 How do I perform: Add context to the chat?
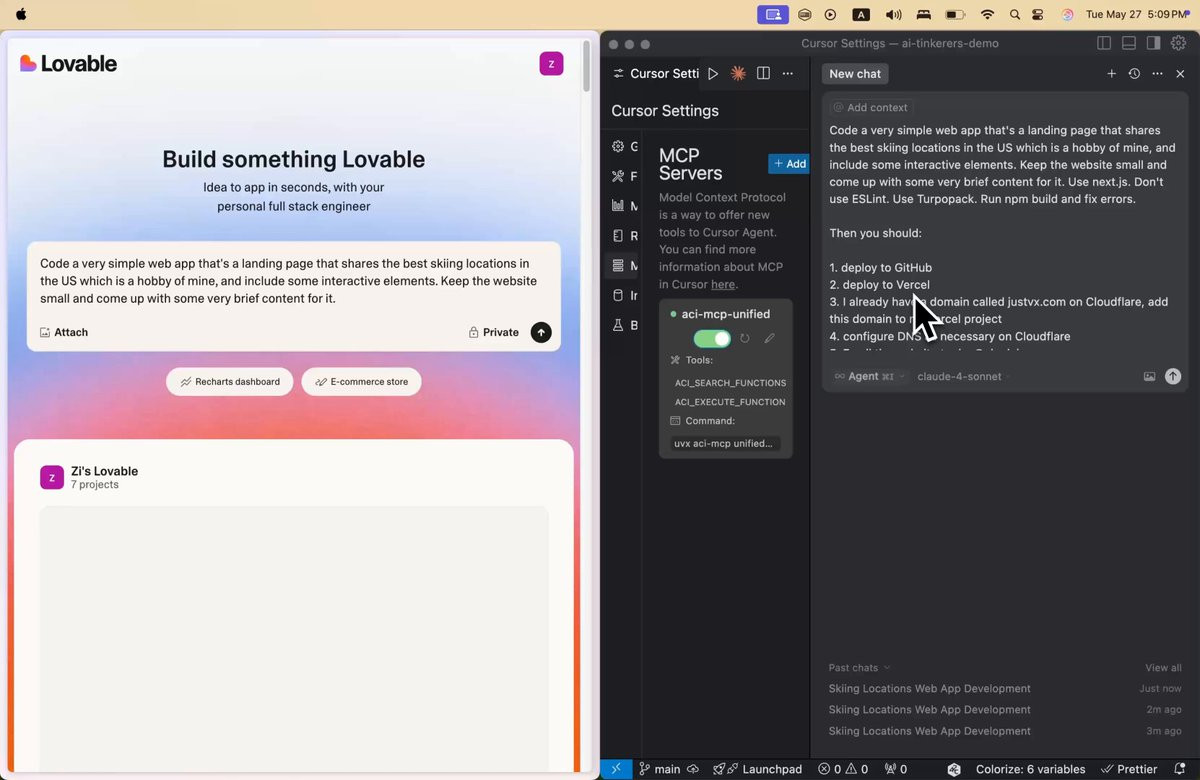pyautogui.click(x=870, y=107)
